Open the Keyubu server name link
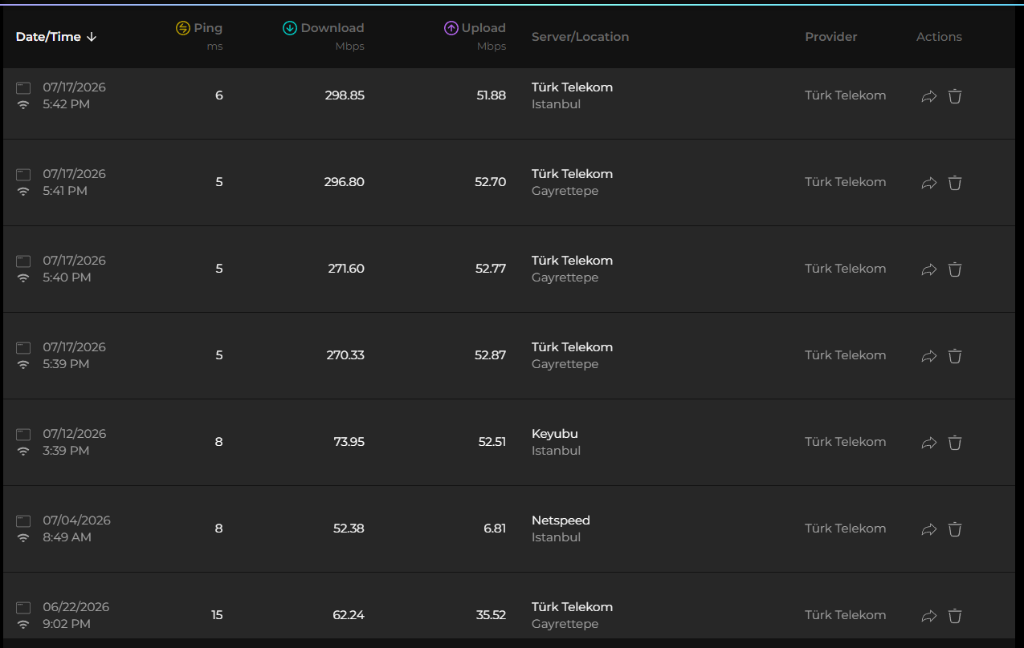 [x=554, y=434]
